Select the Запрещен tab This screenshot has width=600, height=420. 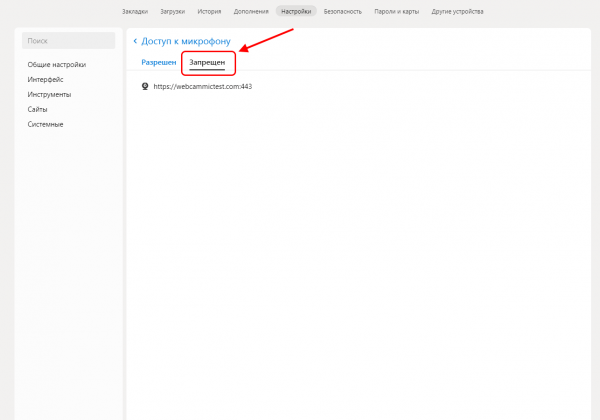[207, 62]
